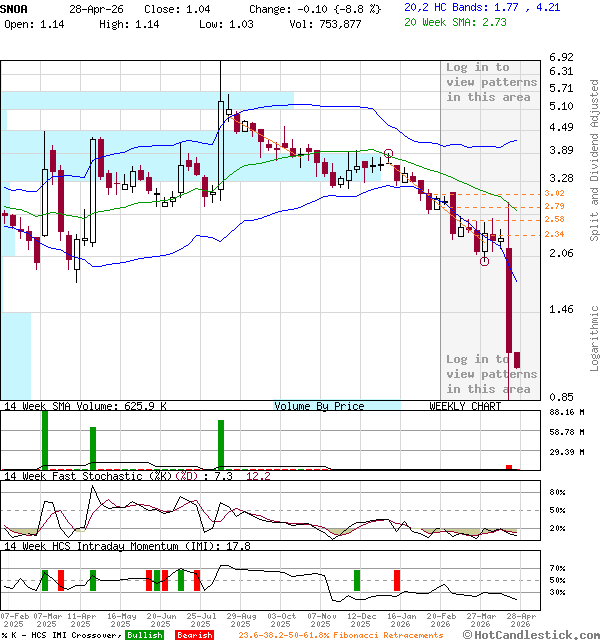Image resolution: width=600 pixels, height=640 pixels.
Task: Click the 'WEEKLY CHART' label
Action: [x=465, y=406]
